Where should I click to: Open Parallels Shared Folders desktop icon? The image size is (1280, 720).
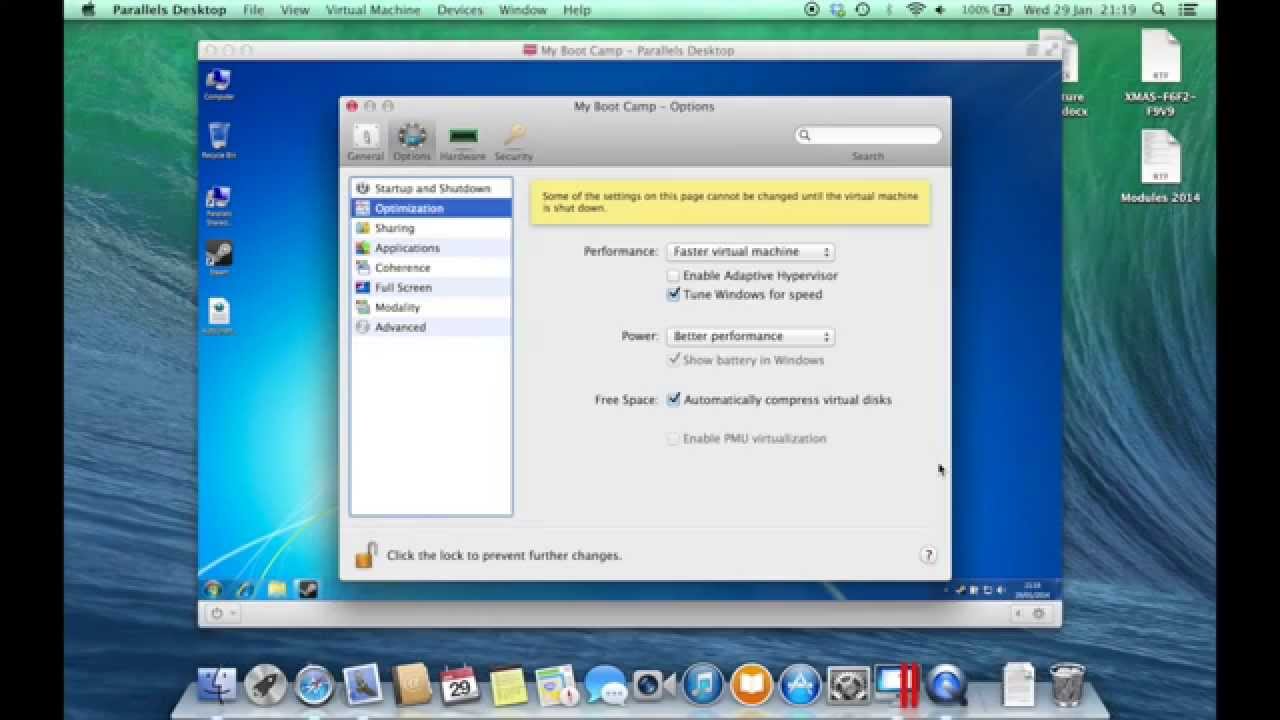pyautogui.click(x=218, y=205)
